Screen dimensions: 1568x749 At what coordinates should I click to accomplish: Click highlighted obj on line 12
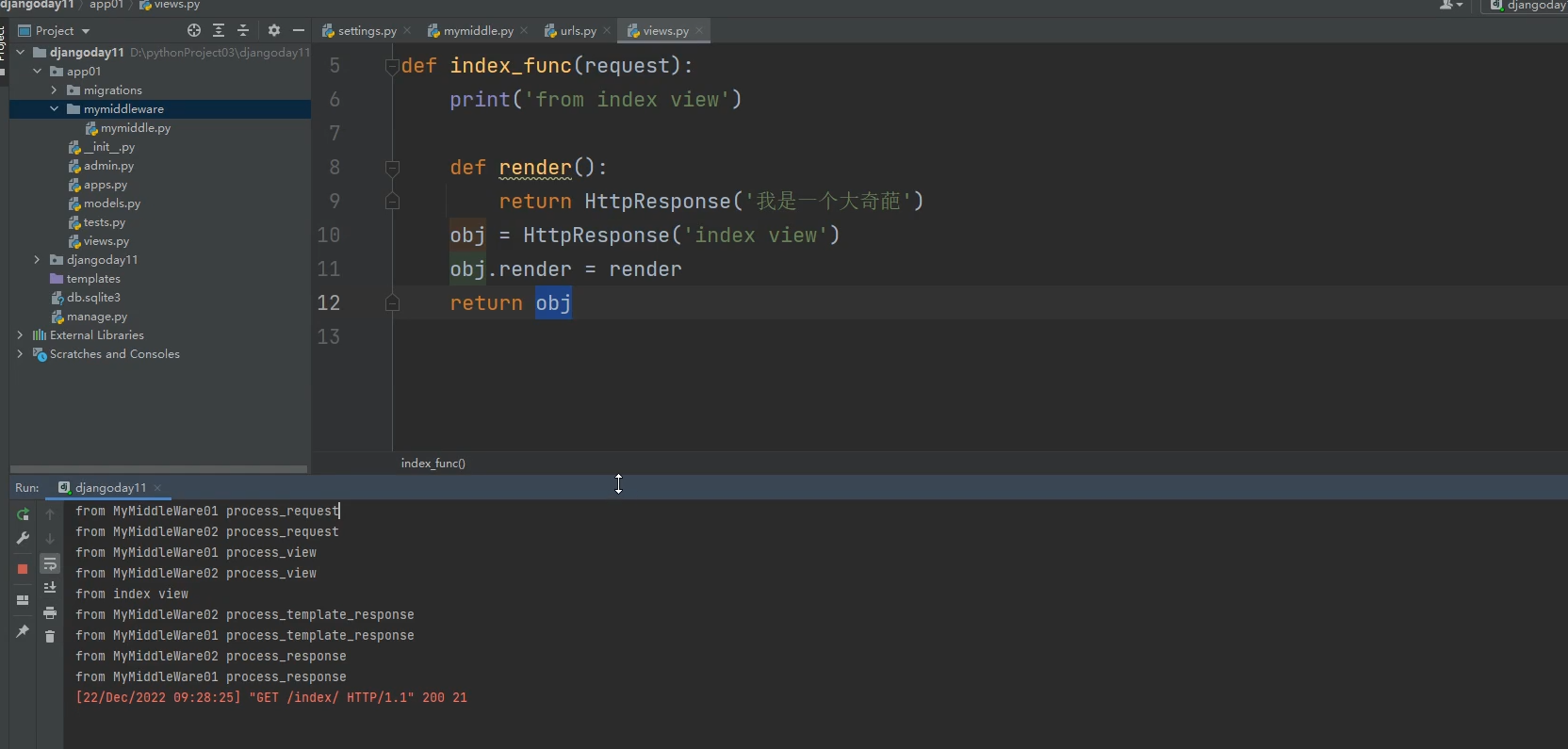[x=553, y=303]
